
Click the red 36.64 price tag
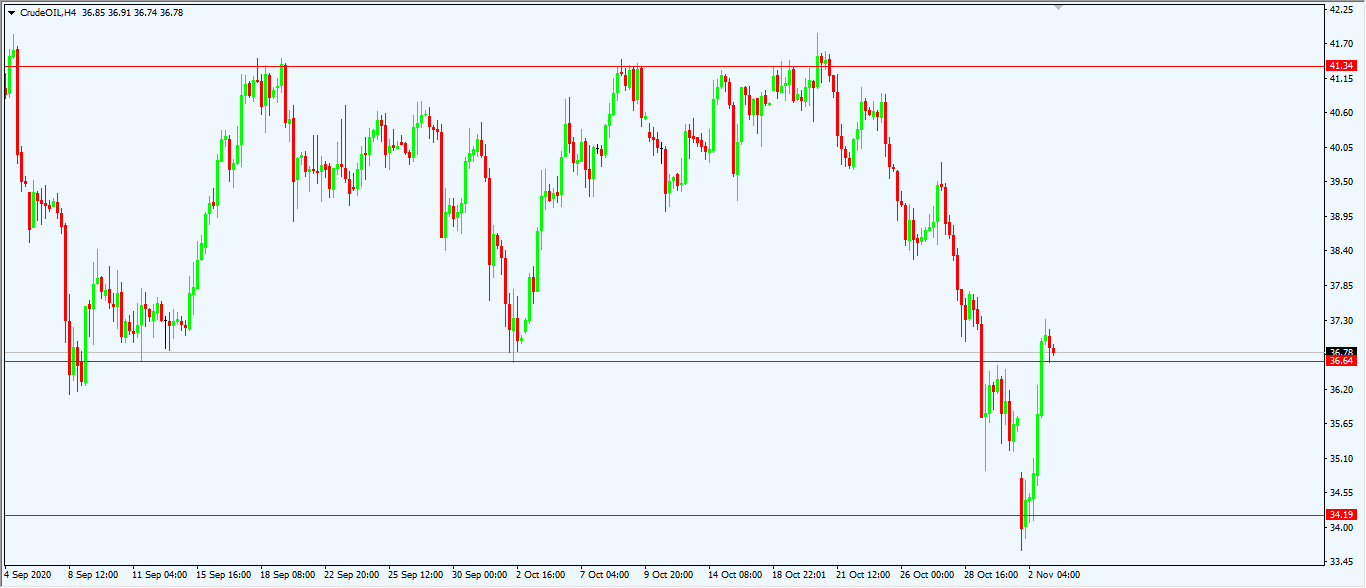click(x=1340, y=361)
